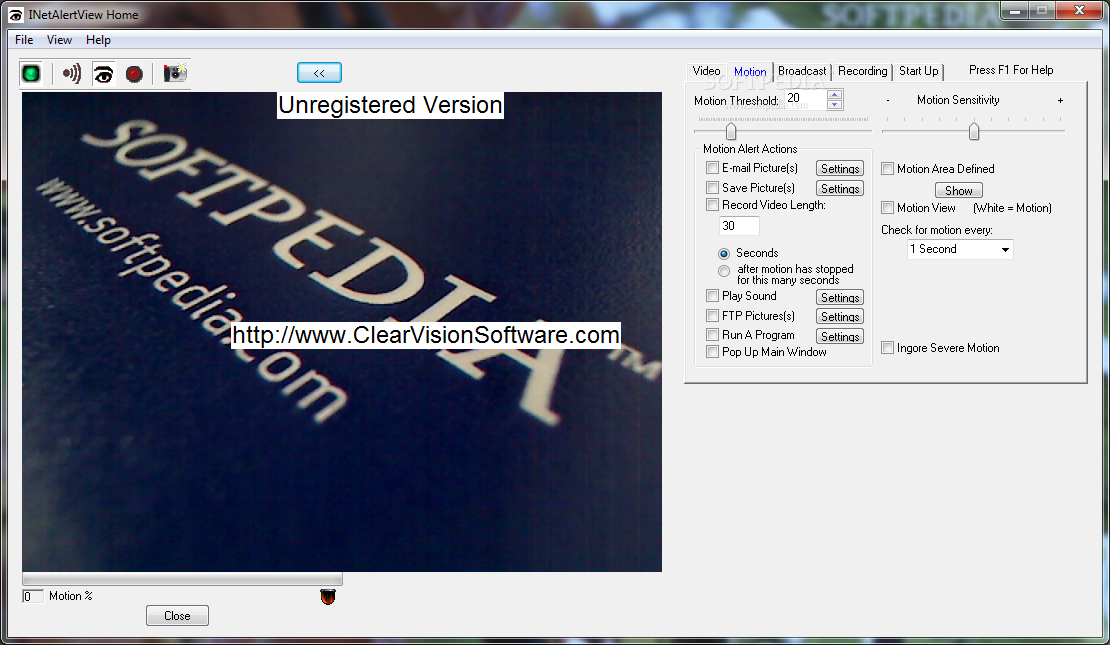
Task: Click the minus sign by Motion Sensitivity
Action: click(x=888, y=101)
